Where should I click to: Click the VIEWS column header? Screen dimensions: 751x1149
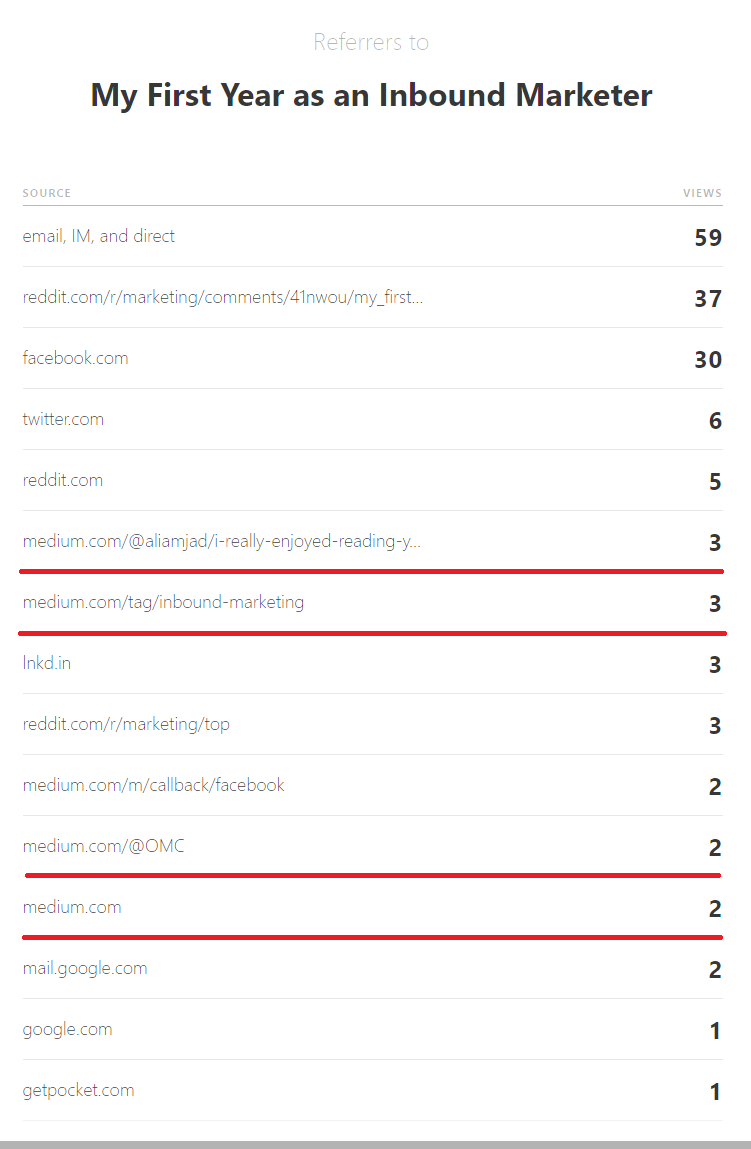point(703,193)
